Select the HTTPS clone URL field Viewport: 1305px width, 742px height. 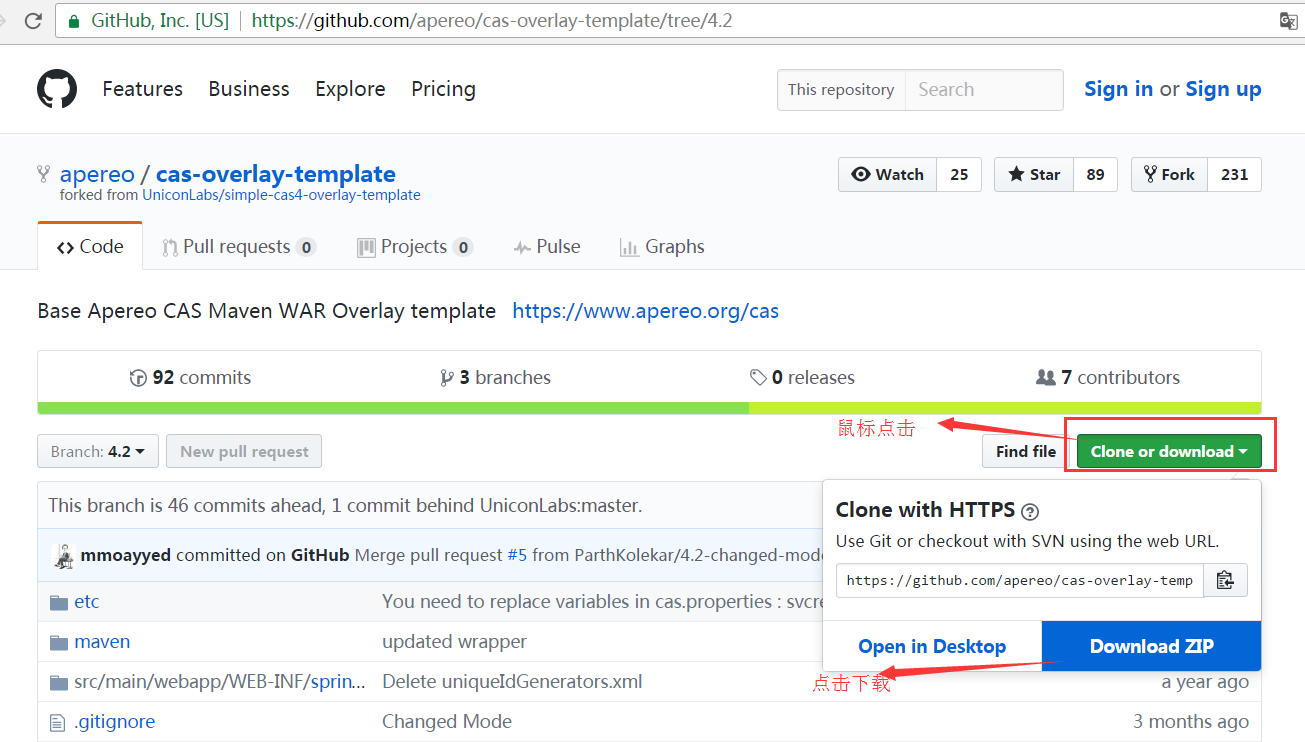[1019, 580]
